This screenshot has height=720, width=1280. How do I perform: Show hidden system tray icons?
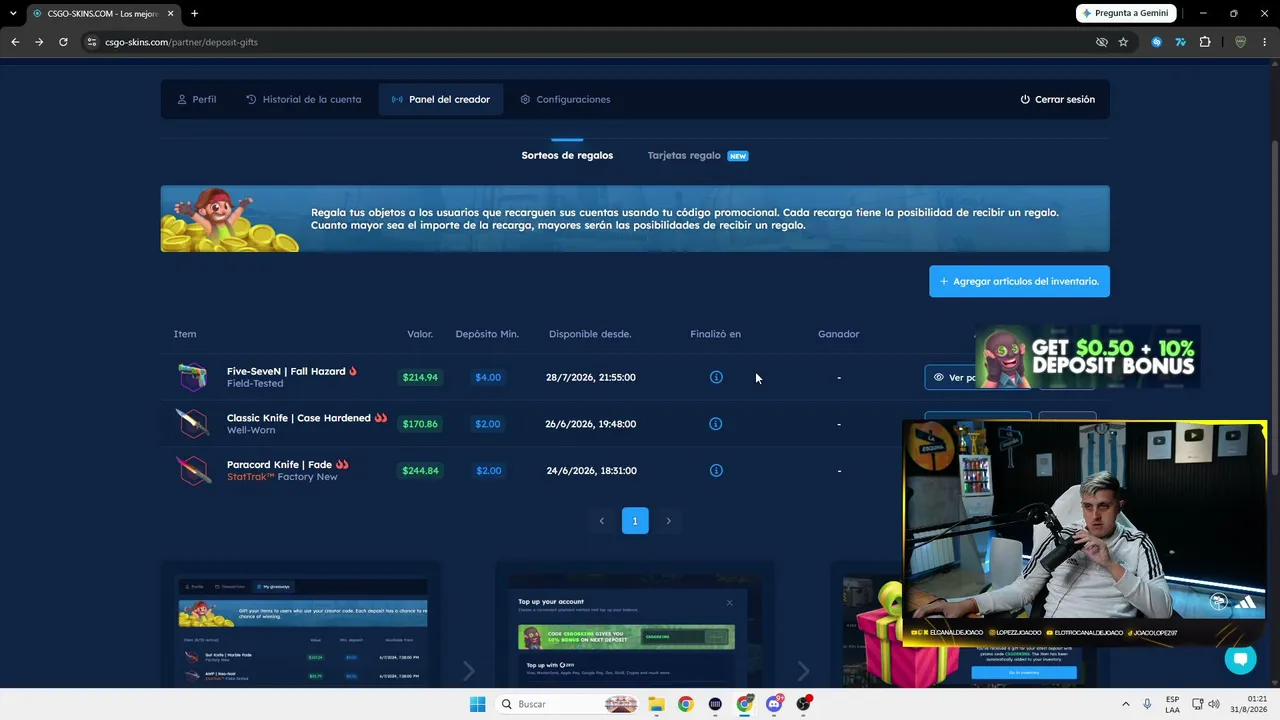pos(1125,704)
